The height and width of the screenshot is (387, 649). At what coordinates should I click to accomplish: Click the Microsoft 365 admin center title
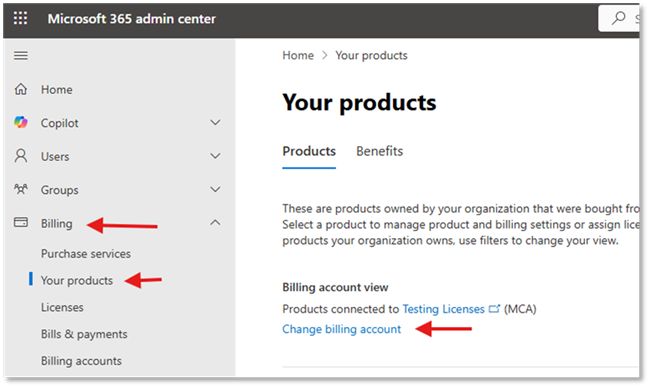(x=132, y=19)
